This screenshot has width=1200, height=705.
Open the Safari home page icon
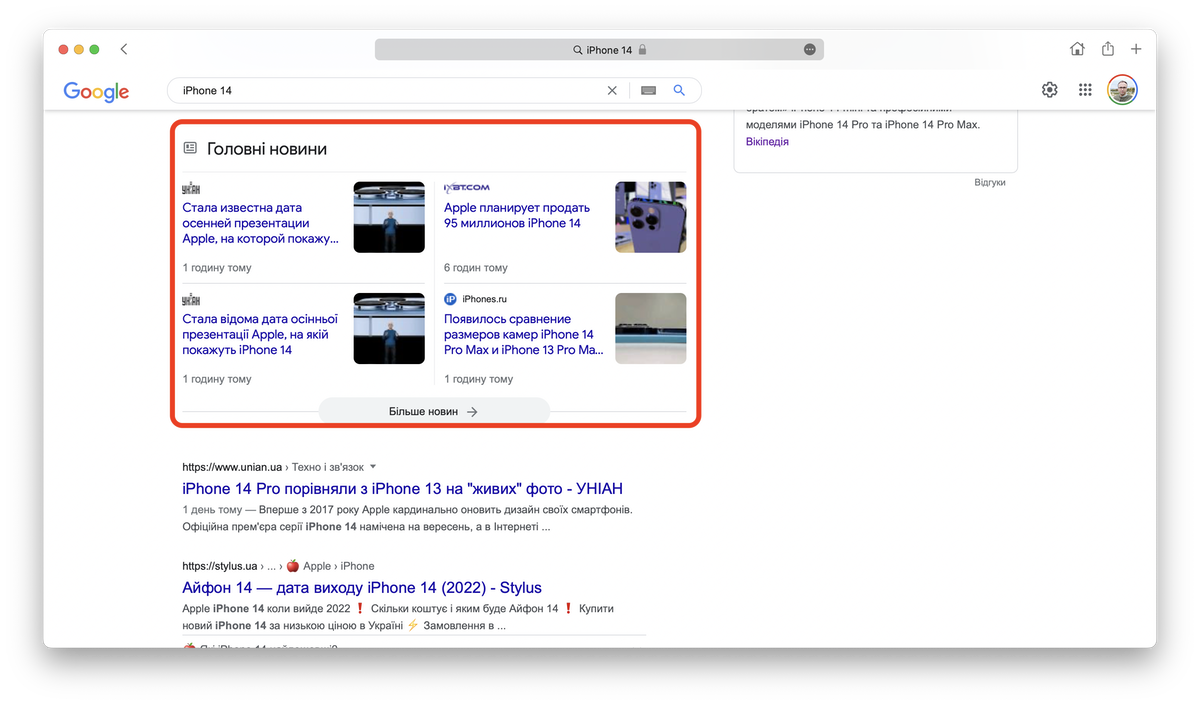point(1077,49)
